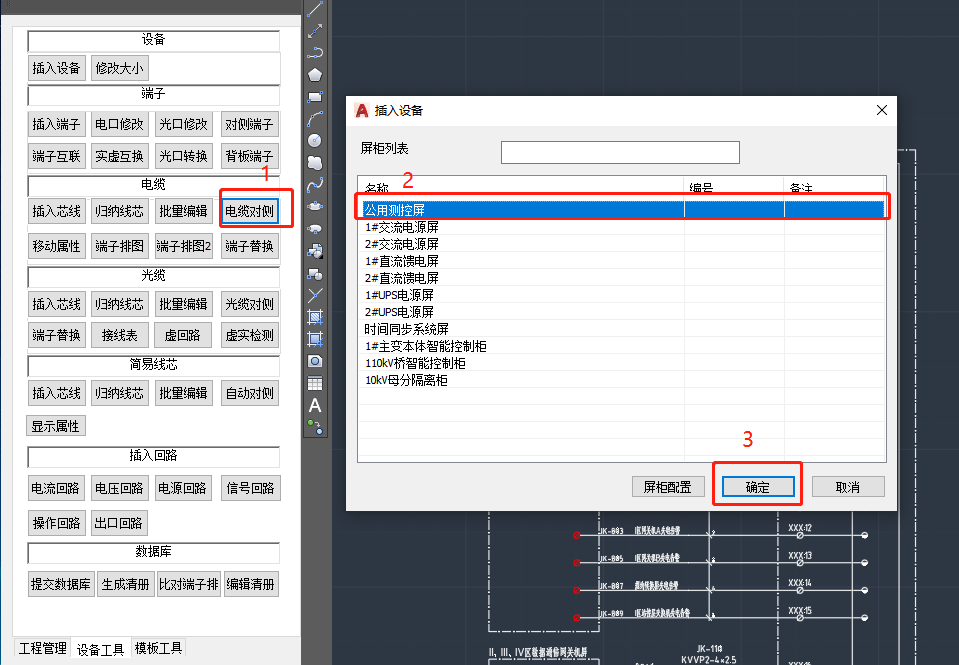The width and height of the screenshot is (959, 665).
Task: Select the Circle drawing tool
Action: tap(315, 140)
